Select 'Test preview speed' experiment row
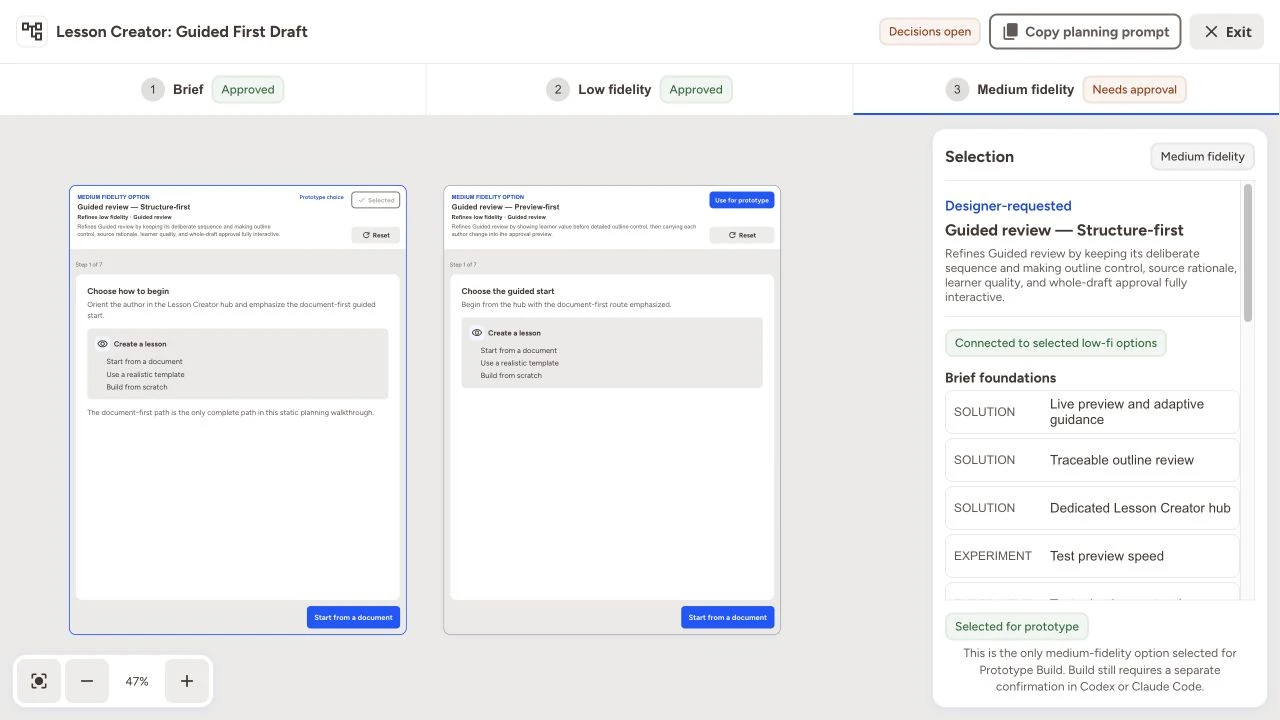 tap(1092, 556)
